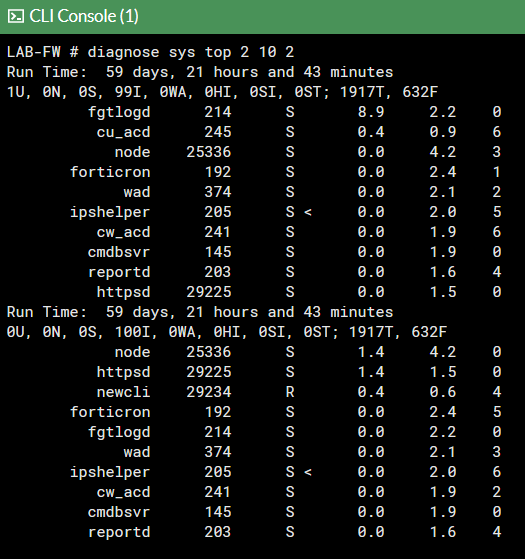Click the first 'Run Time: 59 days' line

[200, 72]
